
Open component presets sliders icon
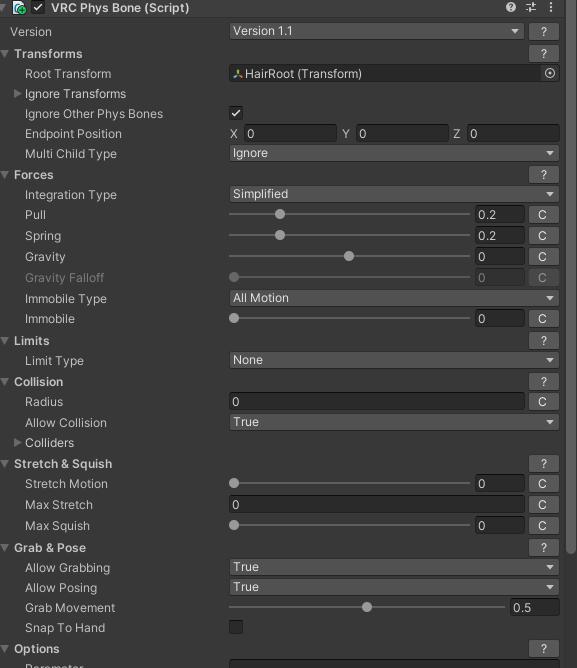coord(531,7)
